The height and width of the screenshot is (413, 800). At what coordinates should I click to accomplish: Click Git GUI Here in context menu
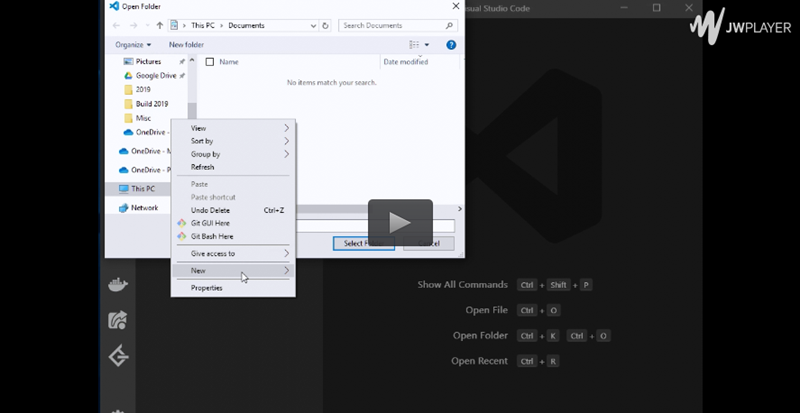211,223
